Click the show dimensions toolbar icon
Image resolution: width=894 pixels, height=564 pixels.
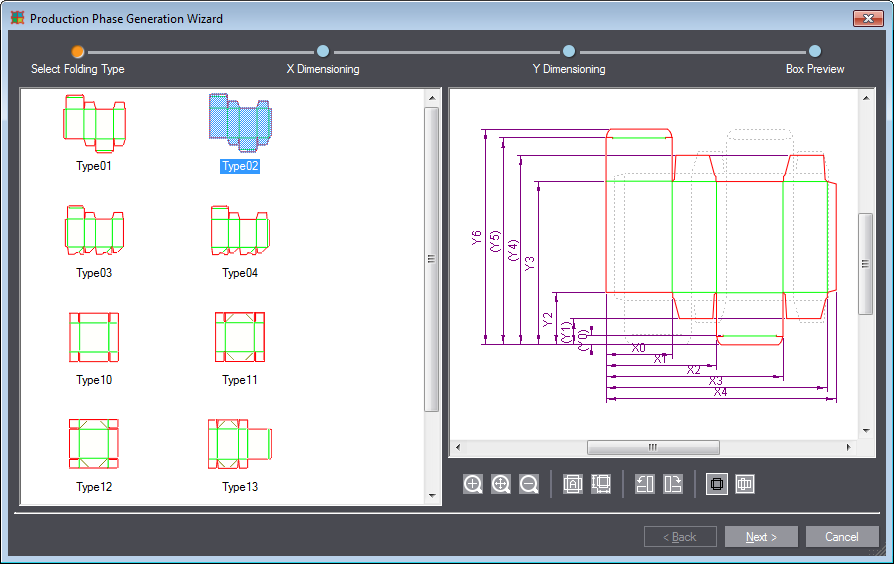pos(601,484)
